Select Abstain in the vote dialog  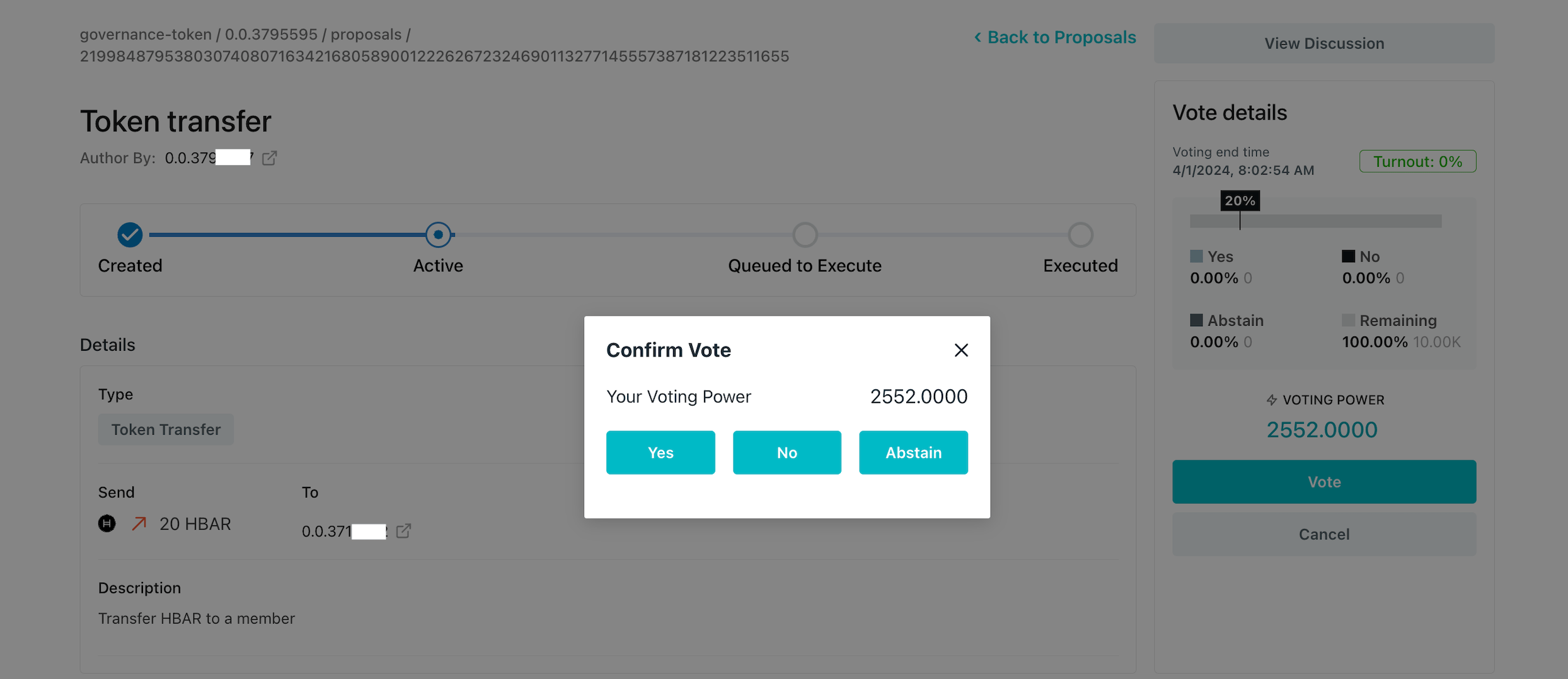[x=913, y=452]
